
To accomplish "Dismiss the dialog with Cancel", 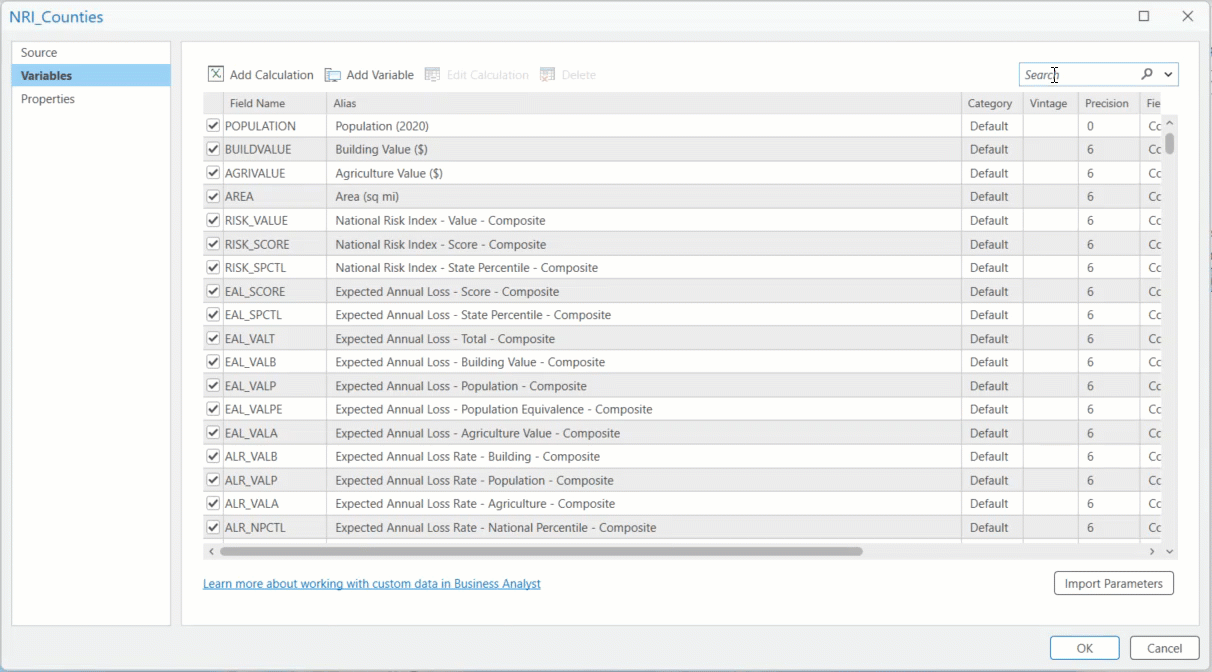I will (1163, 647).
